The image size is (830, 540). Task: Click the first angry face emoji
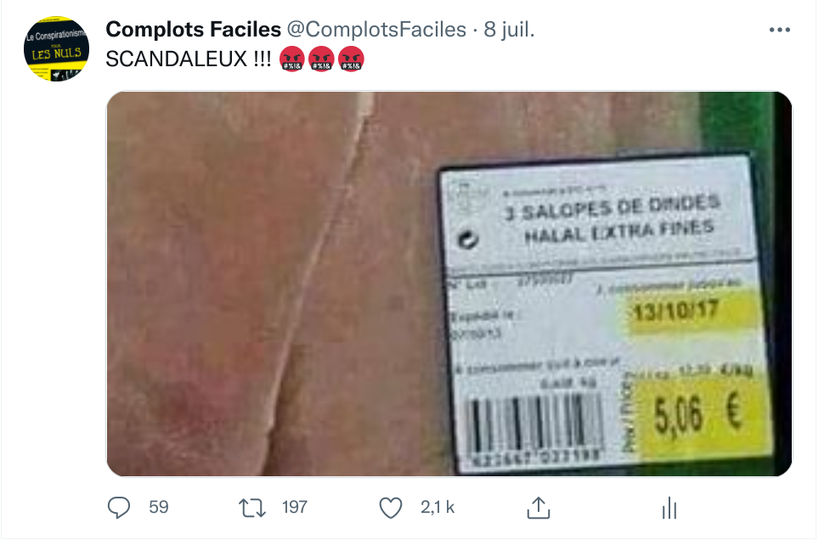click(x=292, y=59)
